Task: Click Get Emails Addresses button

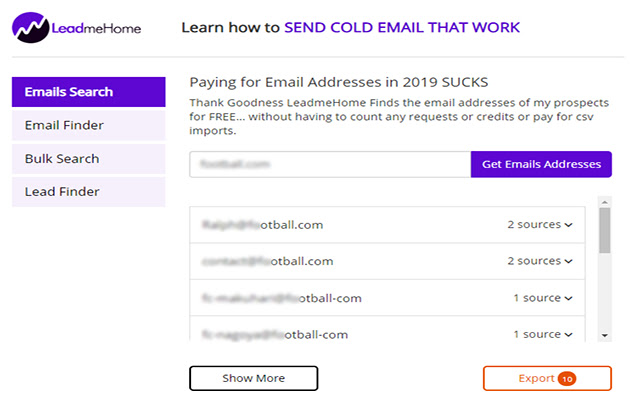Action: point(541,164)
